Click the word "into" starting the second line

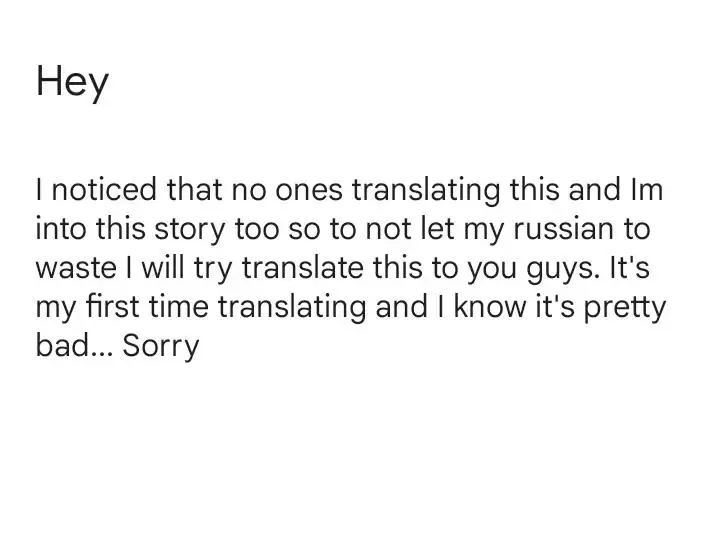coord(61,230)
